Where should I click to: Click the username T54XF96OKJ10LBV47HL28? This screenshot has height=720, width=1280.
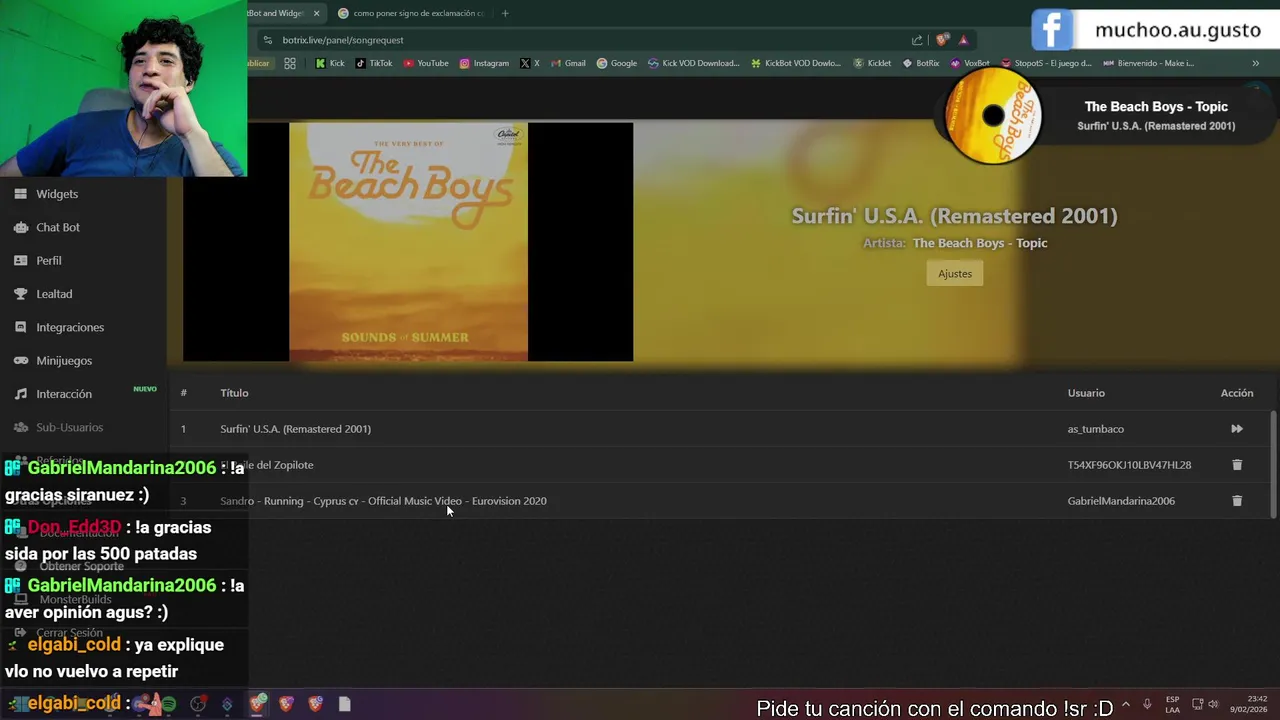(1129, 465)
